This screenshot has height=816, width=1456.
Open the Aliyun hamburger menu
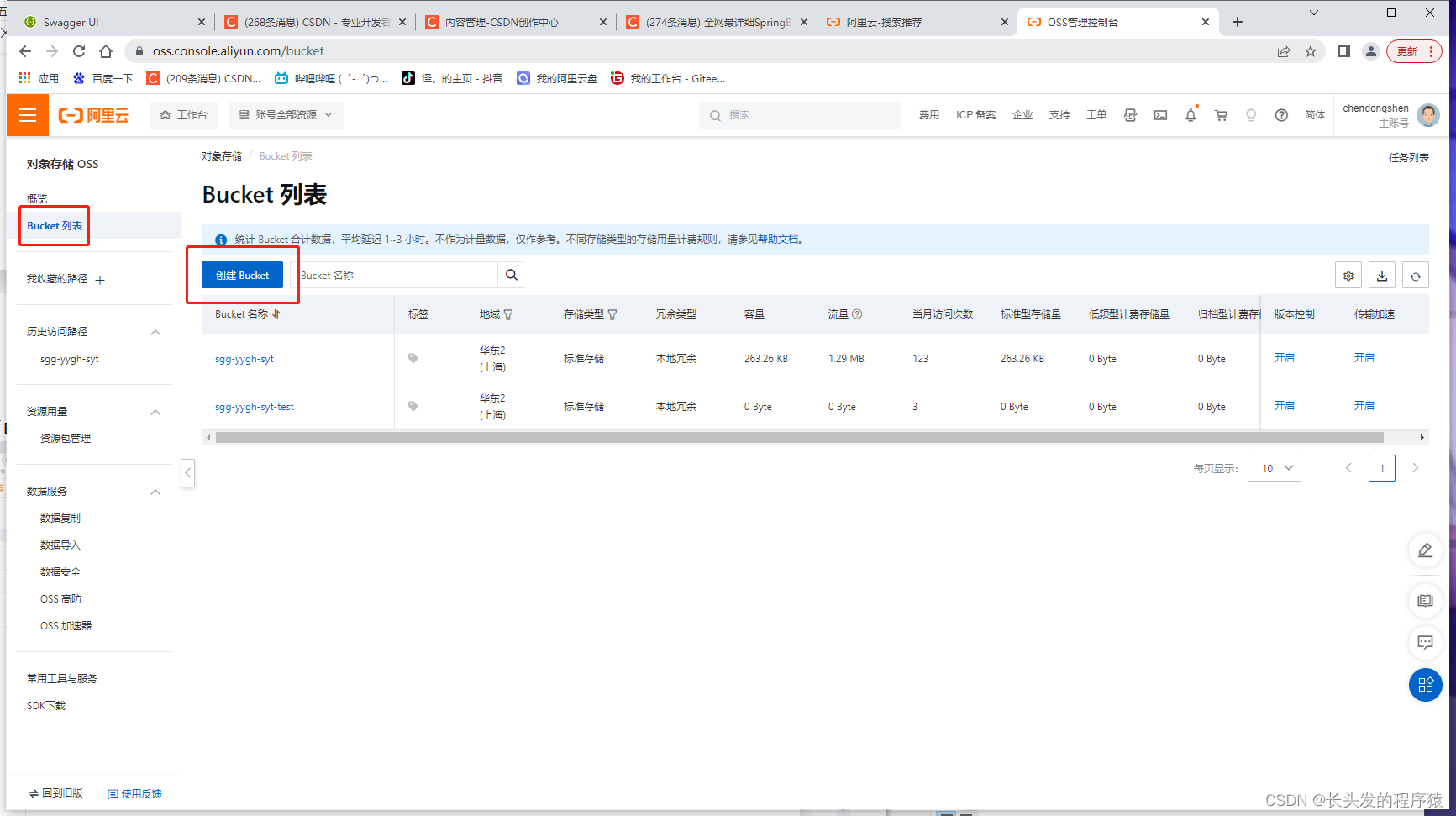[x=28, y=115]
